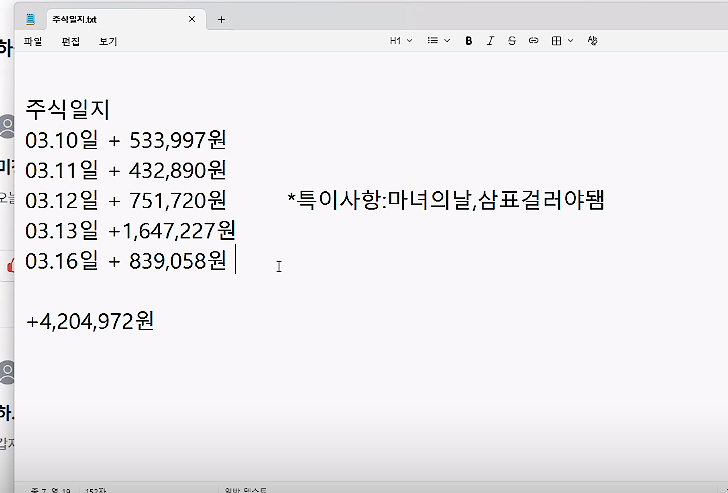Apply strikethrough formatting

coord(512,41)
